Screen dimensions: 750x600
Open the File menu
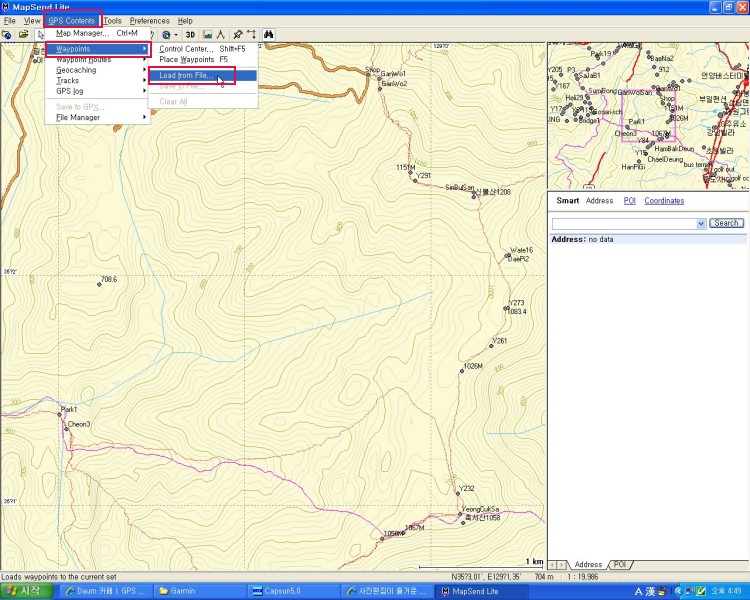[x=10, y=21]
